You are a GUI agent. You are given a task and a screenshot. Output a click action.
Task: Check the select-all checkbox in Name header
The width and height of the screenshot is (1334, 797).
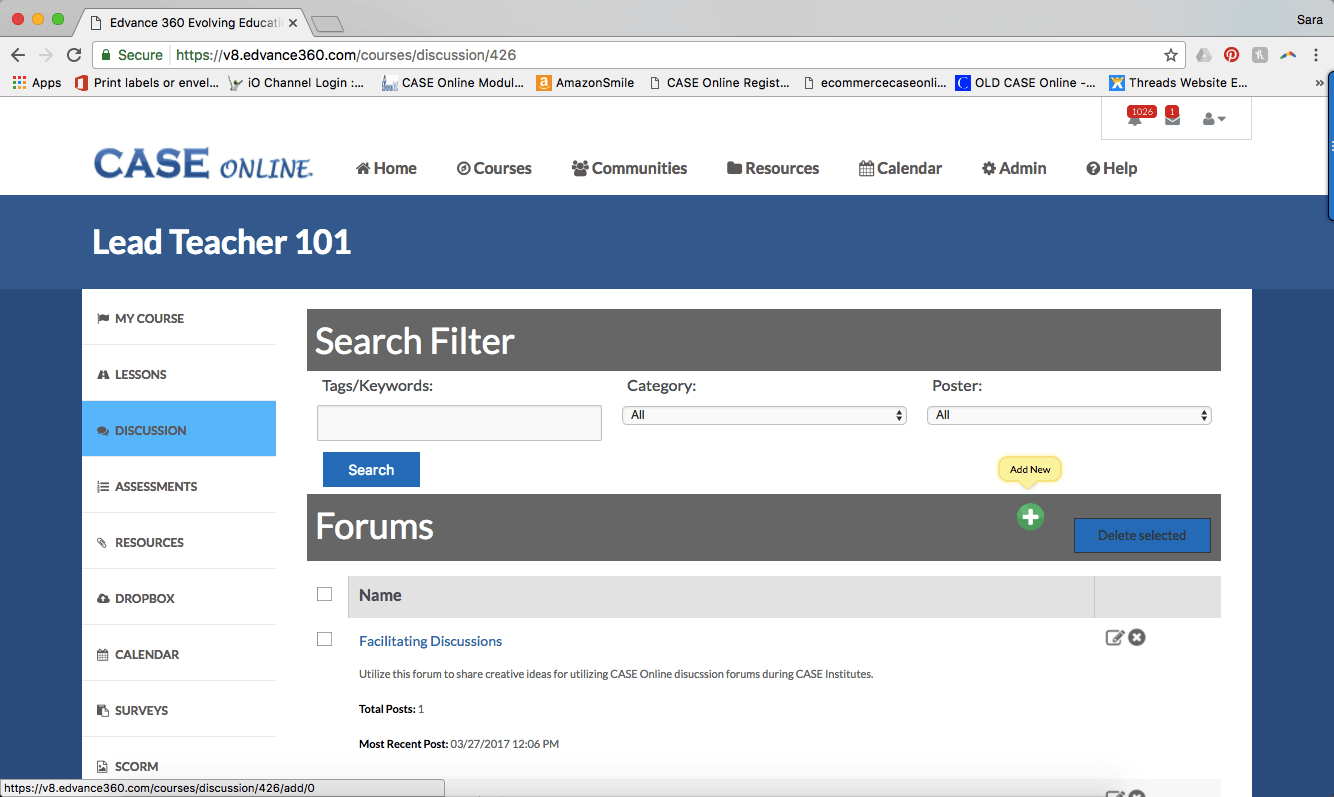[324, 594]
